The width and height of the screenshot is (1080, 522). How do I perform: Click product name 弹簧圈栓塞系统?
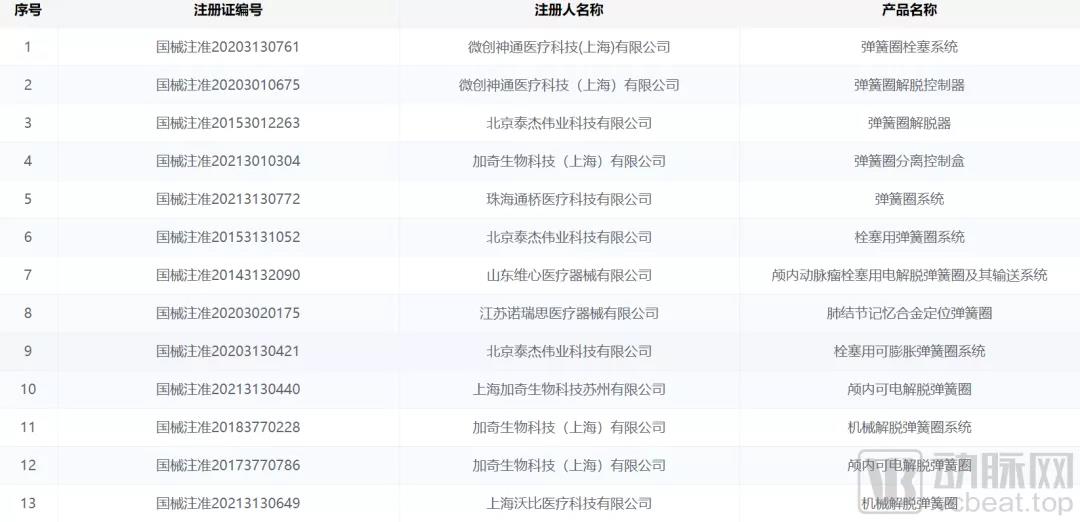coord(909,47)
